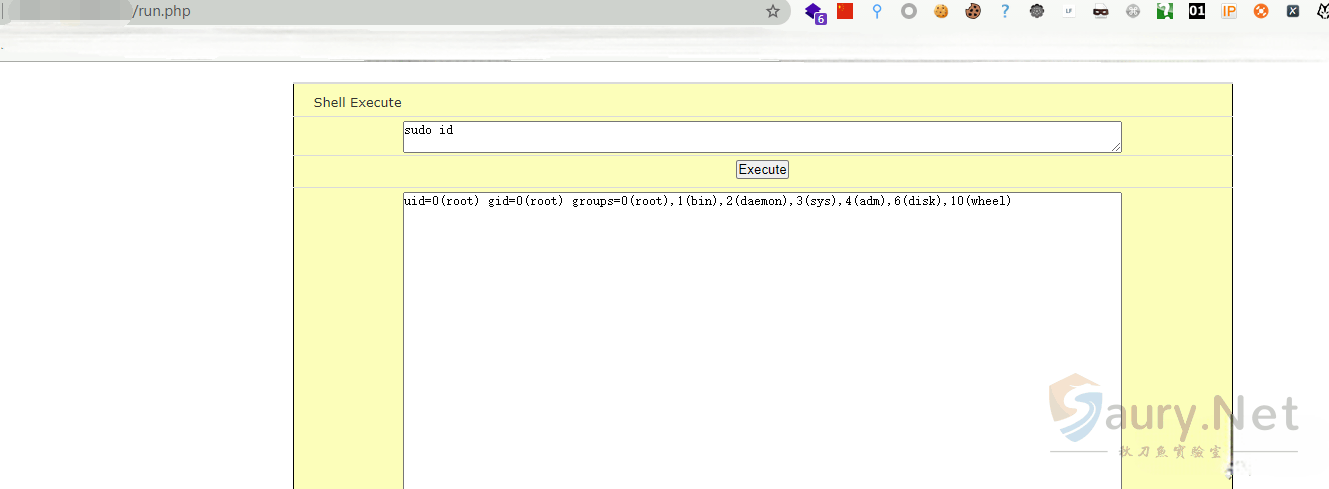Open the masked hacker face extension

pyautogui.click(x=1101, y=12)
